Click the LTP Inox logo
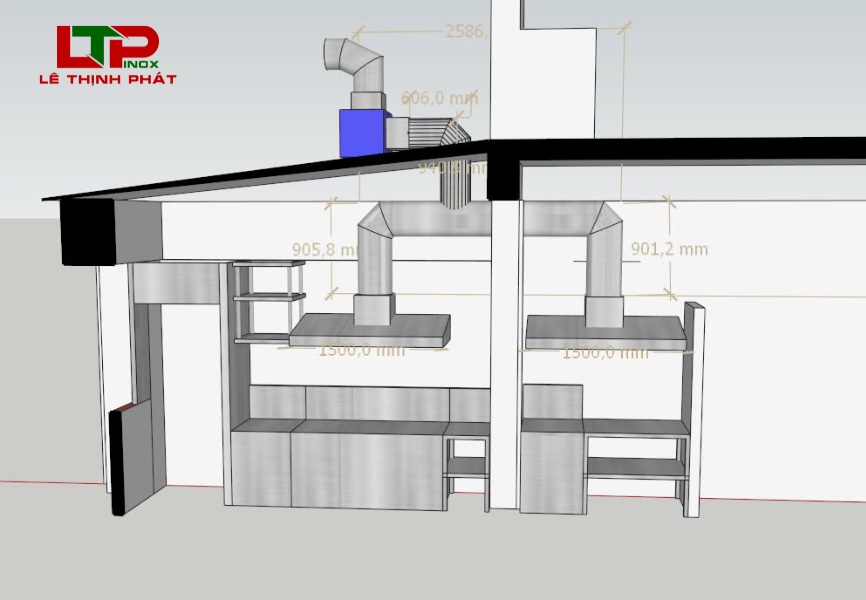The width and height of the screenshot is (866, 600). [x=107, y=47]
